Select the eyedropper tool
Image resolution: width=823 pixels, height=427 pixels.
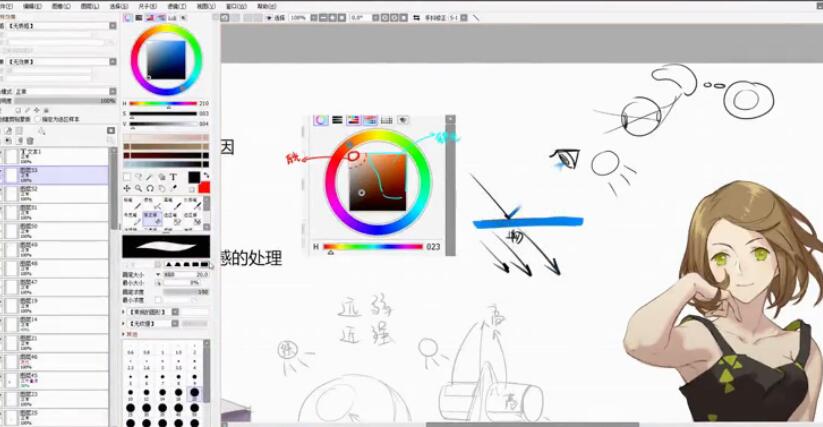tap(173, 188)
